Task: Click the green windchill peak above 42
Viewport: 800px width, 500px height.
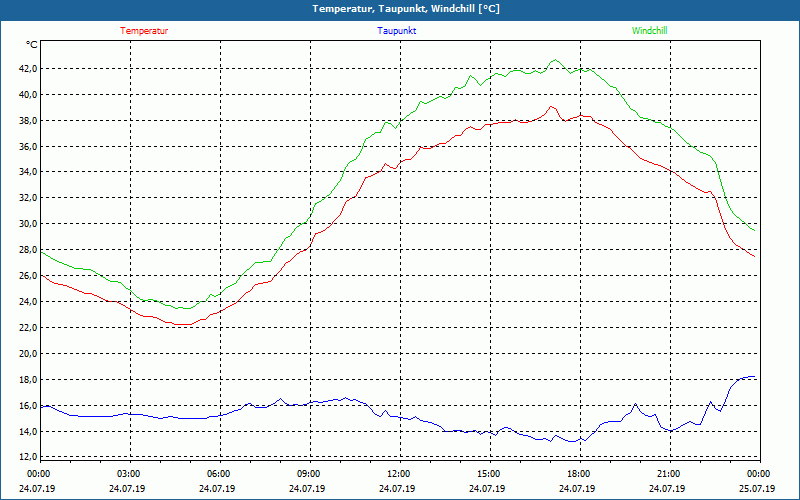Action: click(555, 60)
